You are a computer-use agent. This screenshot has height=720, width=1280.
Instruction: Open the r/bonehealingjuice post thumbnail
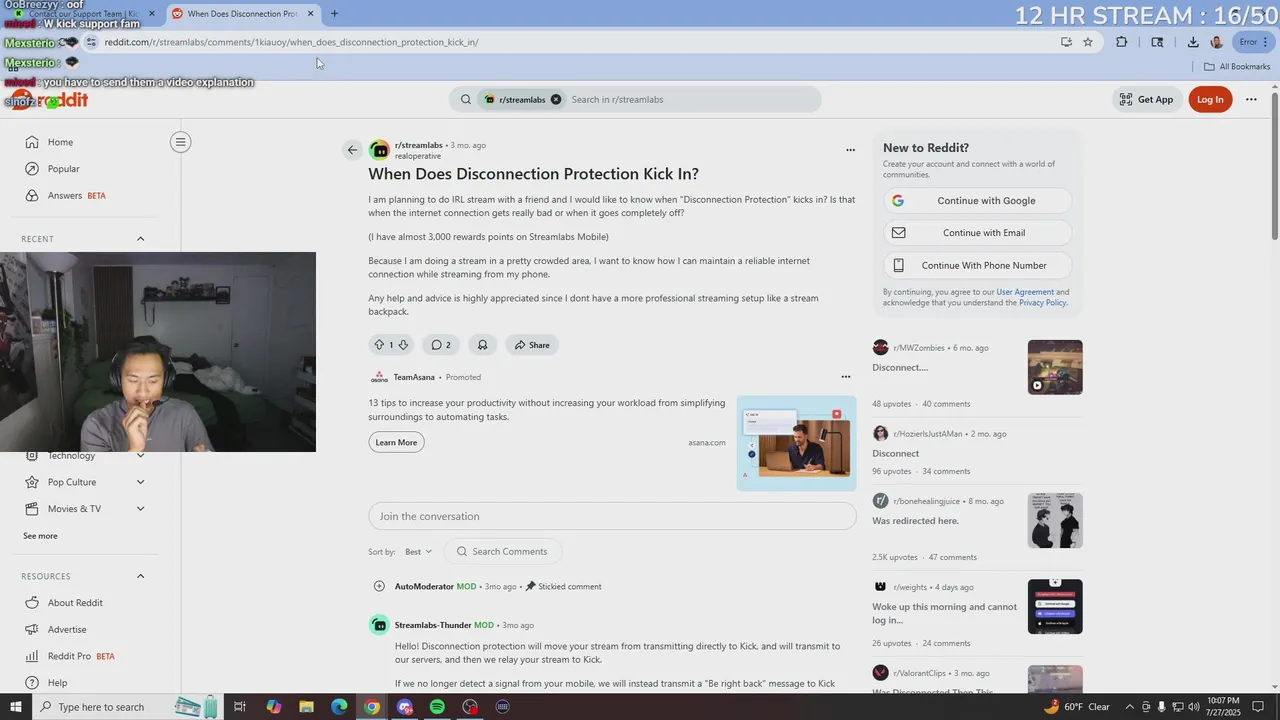(1055, 520)
